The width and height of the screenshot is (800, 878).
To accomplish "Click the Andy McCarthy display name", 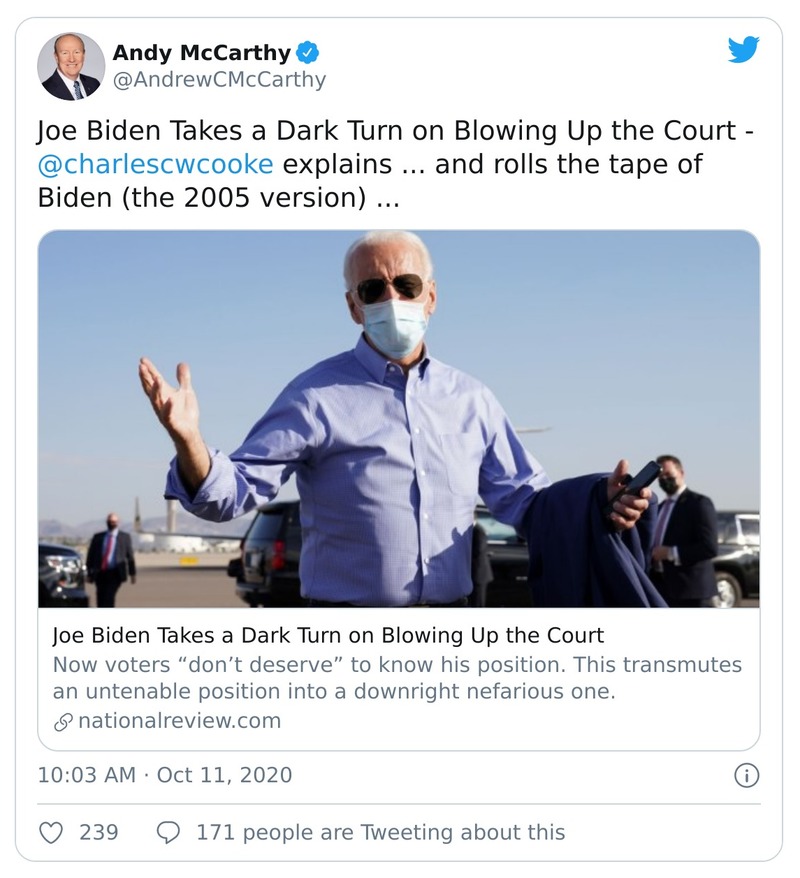I will (201, 53).
